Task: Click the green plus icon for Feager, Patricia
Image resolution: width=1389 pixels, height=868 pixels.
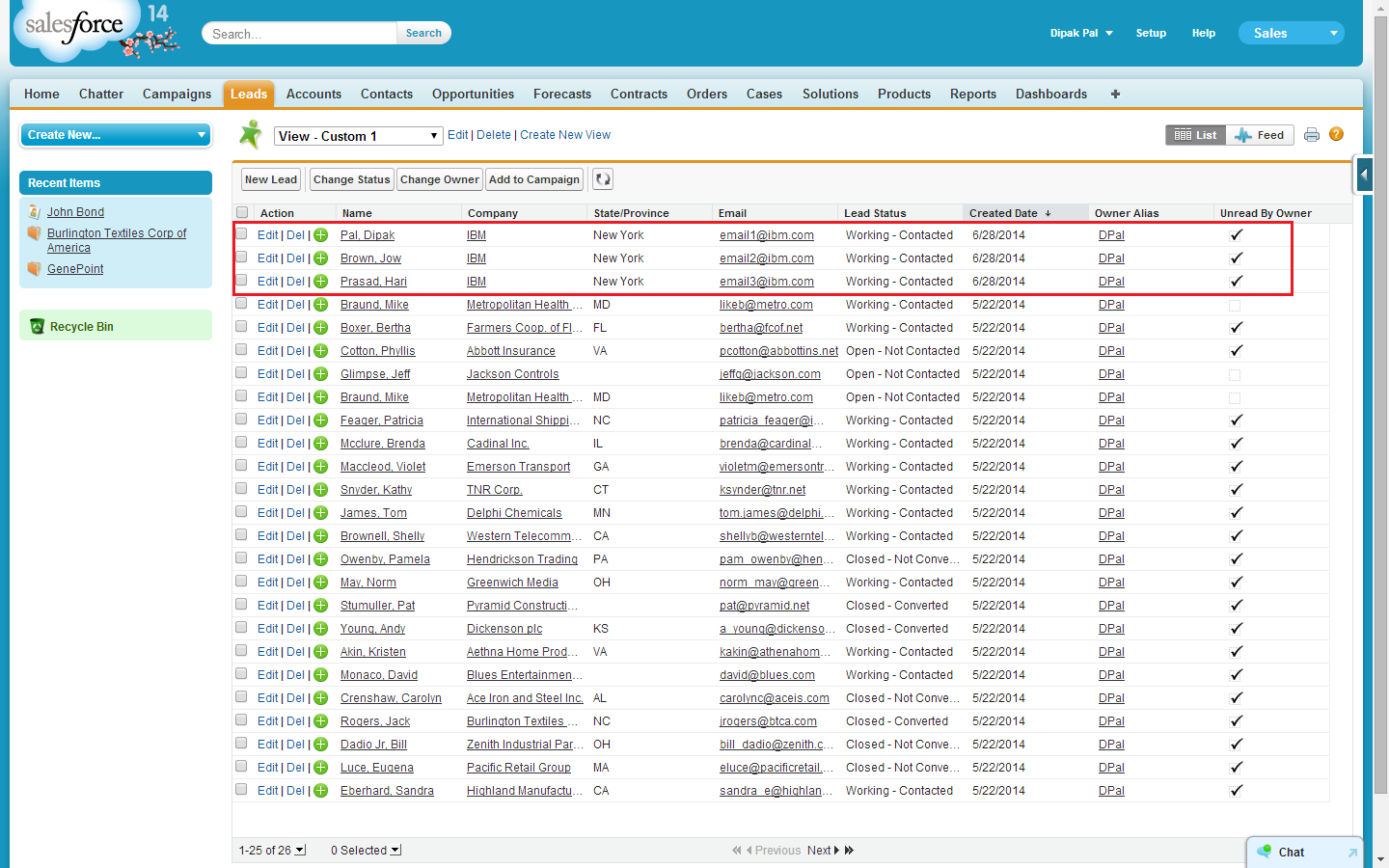Action: click(321, 420)
